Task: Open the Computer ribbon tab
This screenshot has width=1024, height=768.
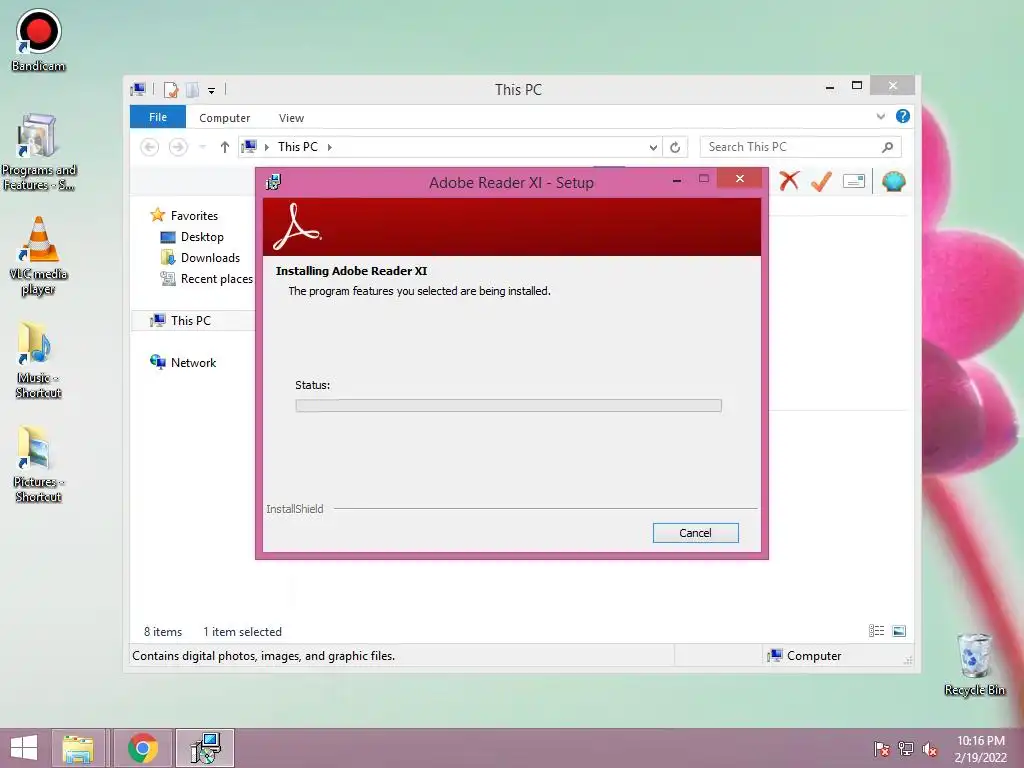Action: tap(225, 118)
